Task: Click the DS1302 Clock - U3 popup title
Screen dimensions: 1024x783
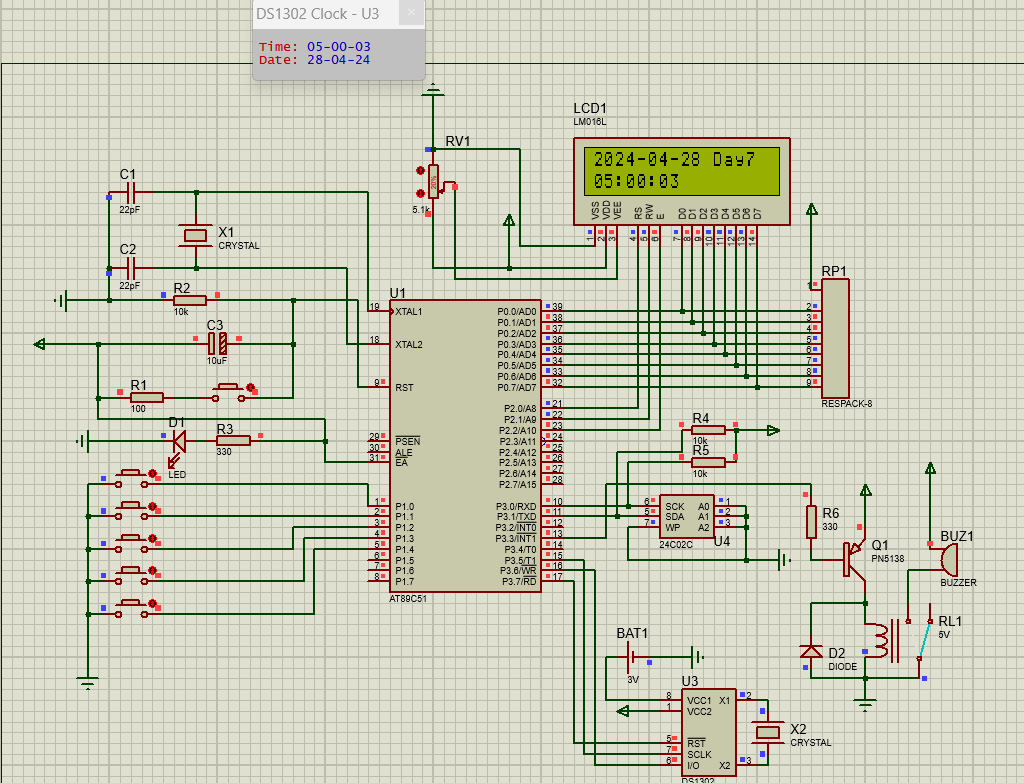Action: (317, 14)
